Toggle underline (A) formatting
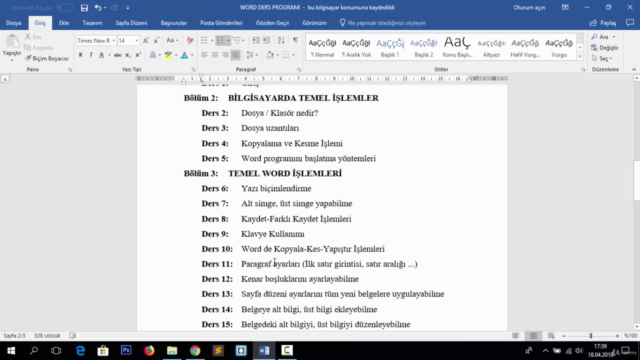This screenshot has height=360, width=640. (102, 55)
